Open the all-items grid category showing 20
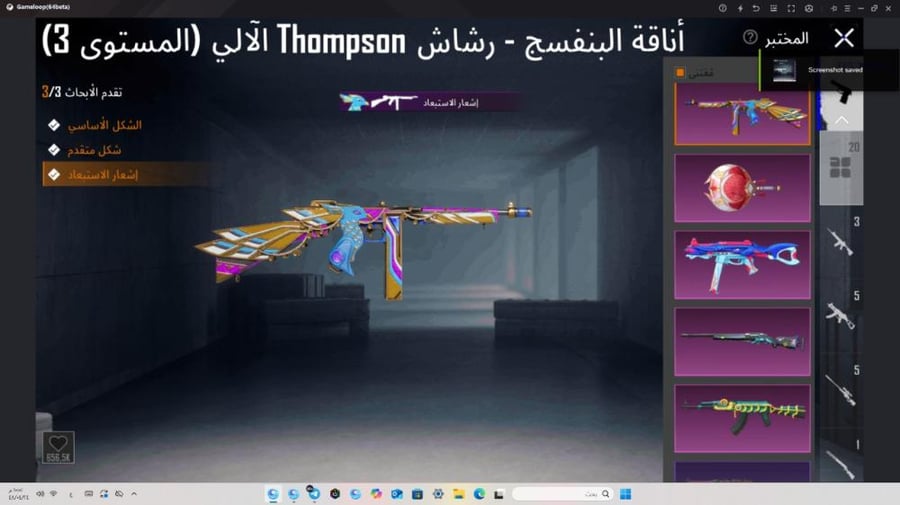Screen dimensions: 900x505 841,168
